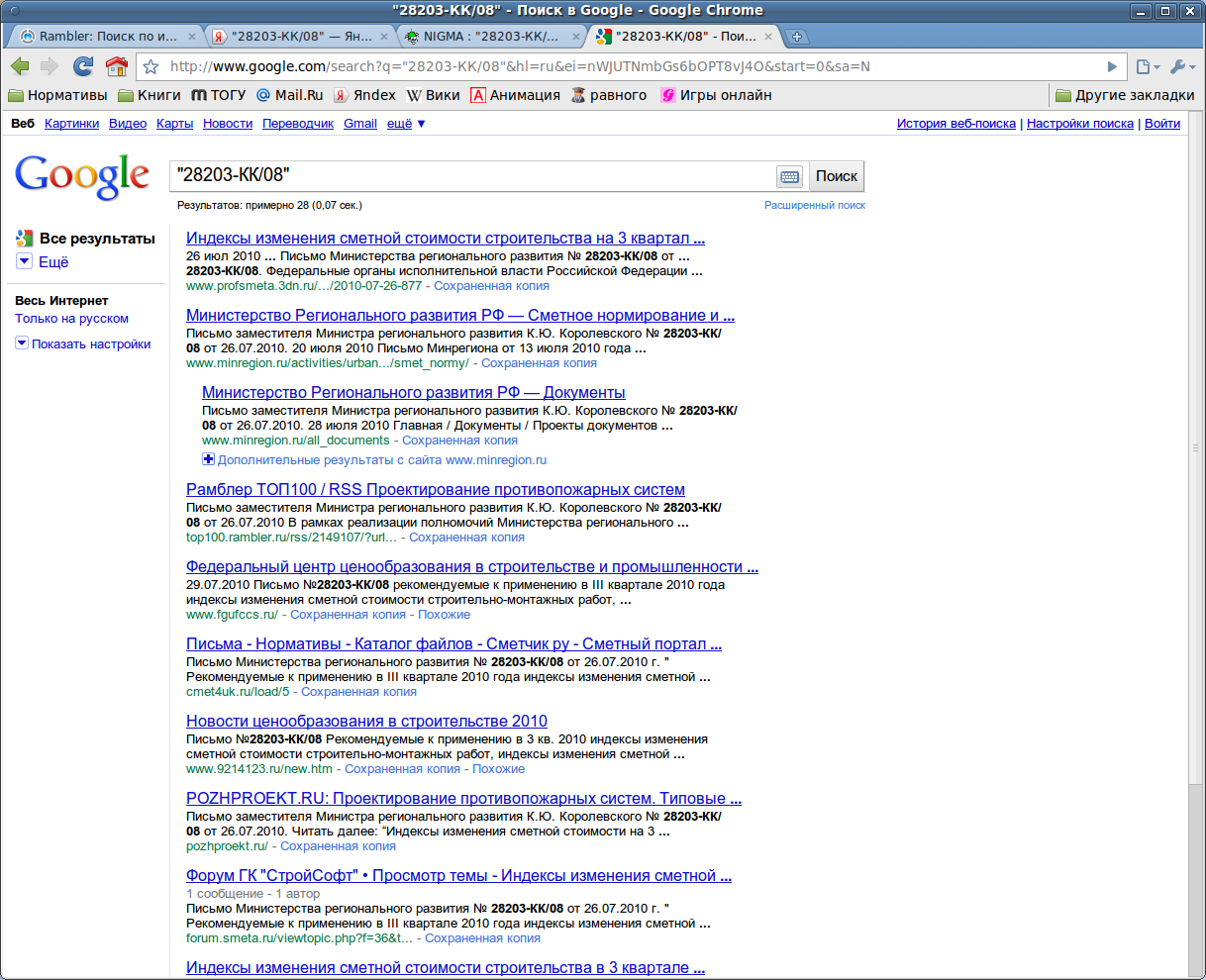1206x980 pixels.
Task: Open the Письма - Нормативы - Сметчик ру result
Action: 453,644
